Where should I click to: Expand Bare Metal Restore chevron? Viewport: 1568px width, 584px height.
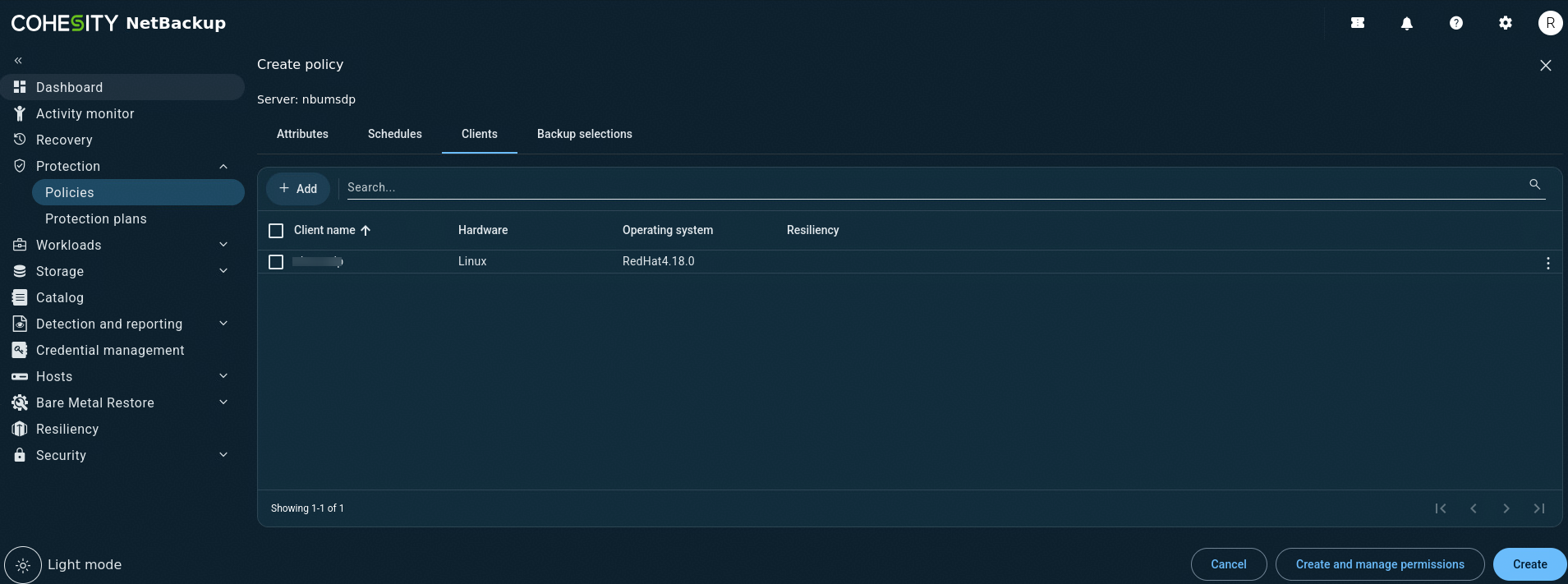(x=223, y=402)
